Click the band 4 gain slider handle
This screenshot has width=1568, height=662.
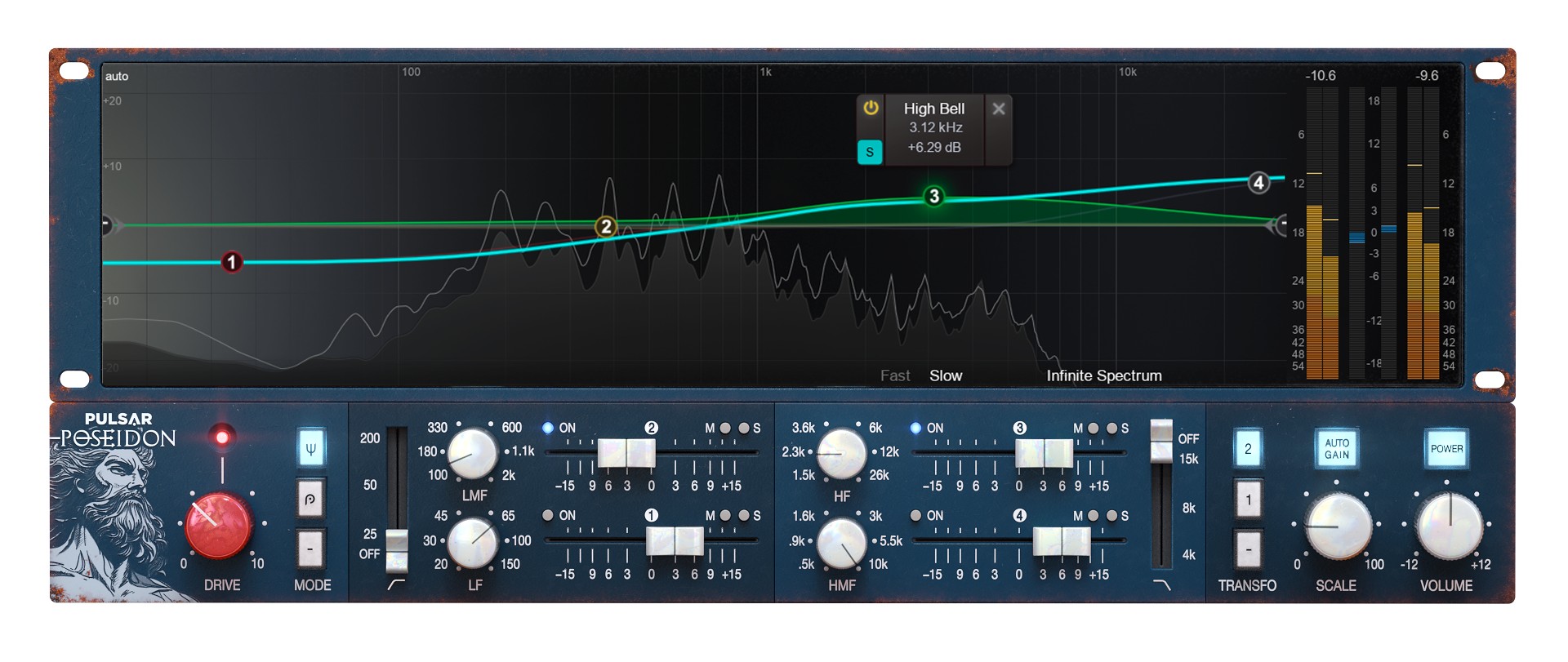pos(1062,541)
